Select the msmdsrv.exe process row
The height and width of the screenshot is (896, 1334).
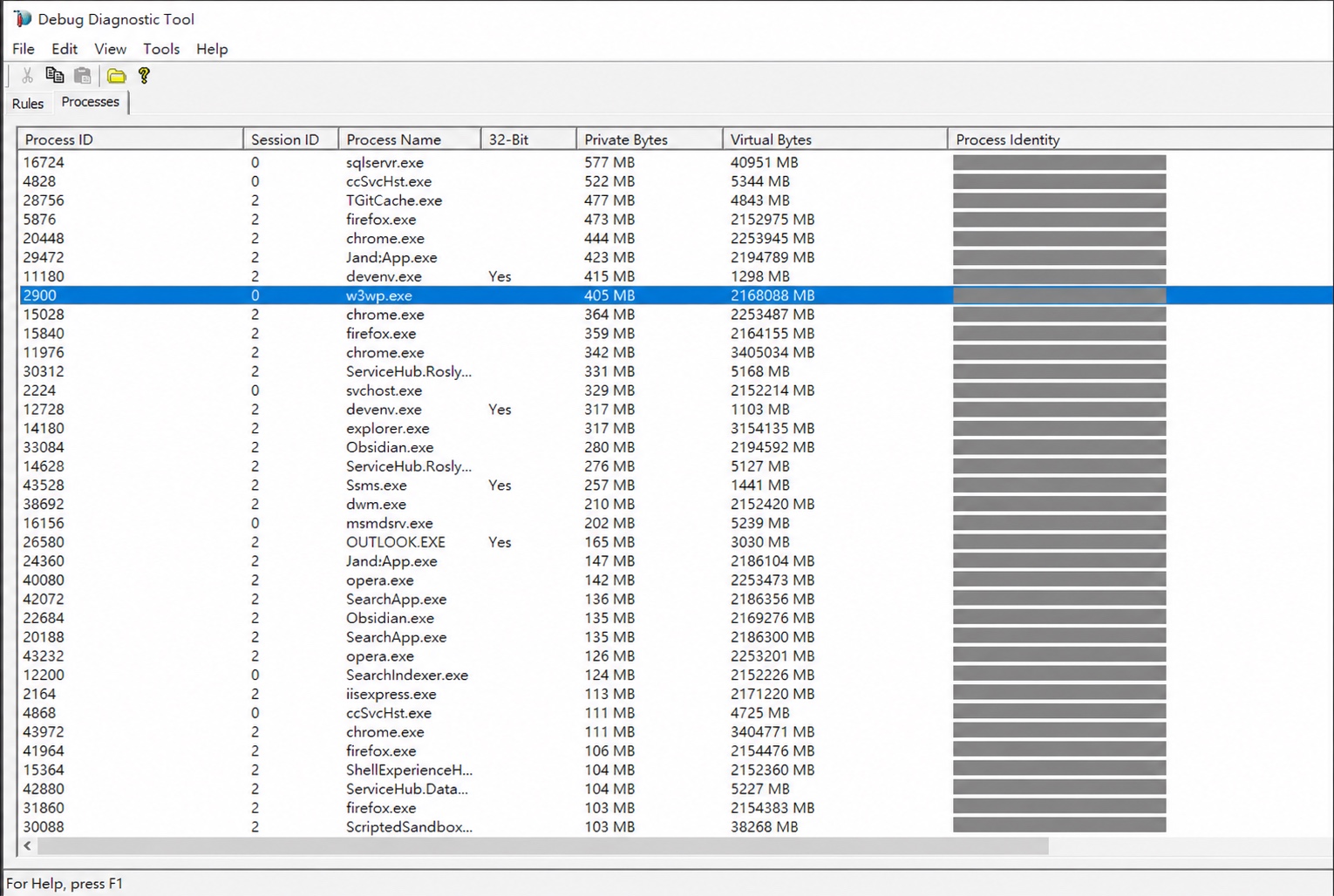point(676,523)
